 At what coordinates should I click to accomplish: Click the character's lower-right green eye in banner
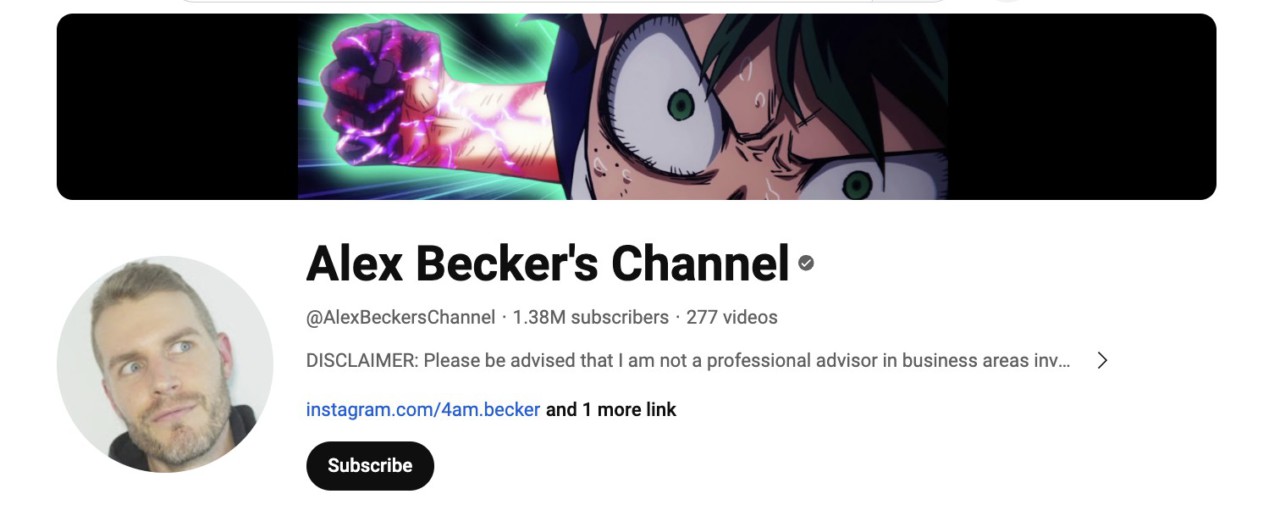[857, 184]
